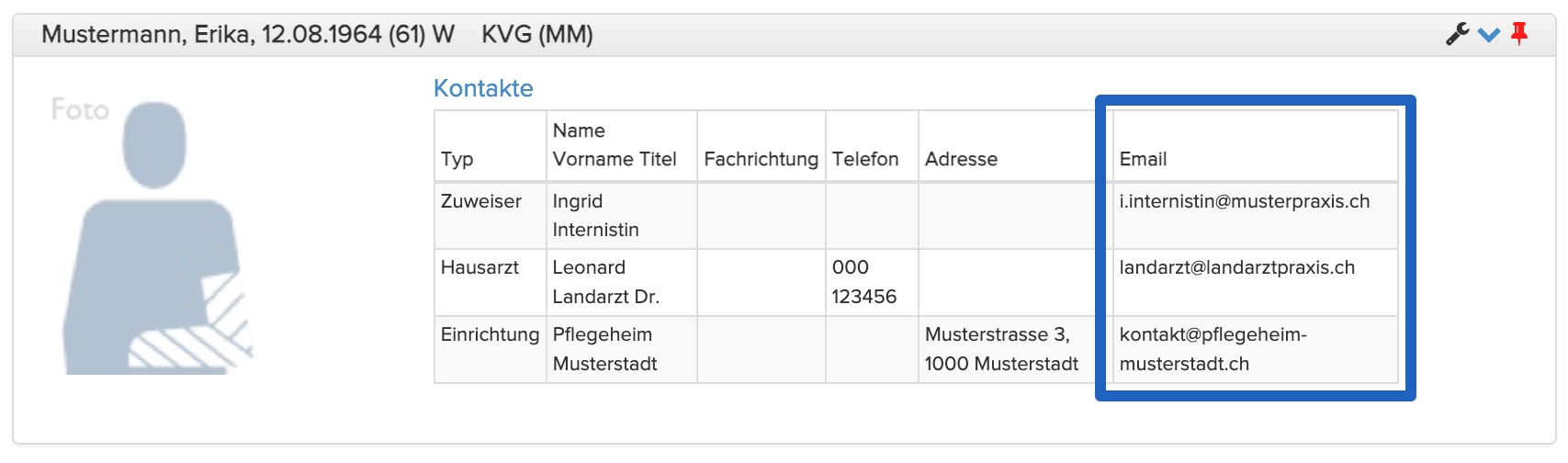Collapse panel with blue chevron
This screenshot has width=1568, height=463.
point(1489,35)
